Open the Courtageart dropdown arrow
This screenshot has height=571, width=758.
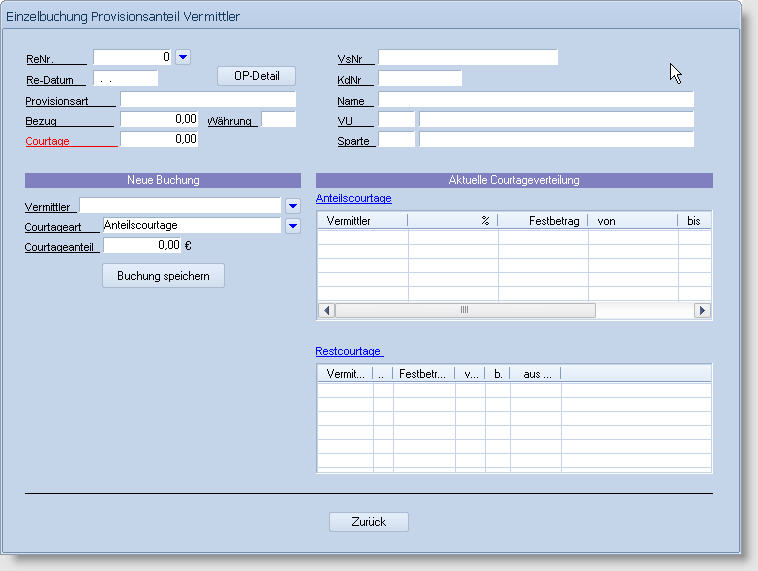[292, 226]
